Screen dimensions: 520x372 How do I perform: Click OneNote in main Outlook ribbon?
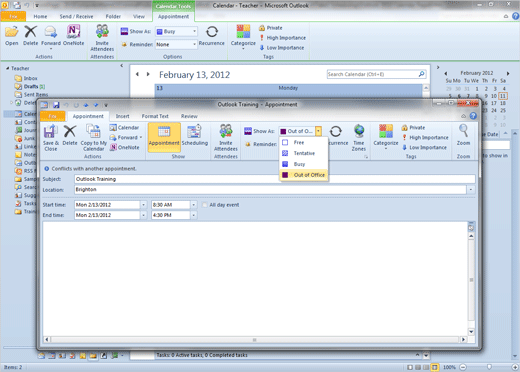coord(73,35)
